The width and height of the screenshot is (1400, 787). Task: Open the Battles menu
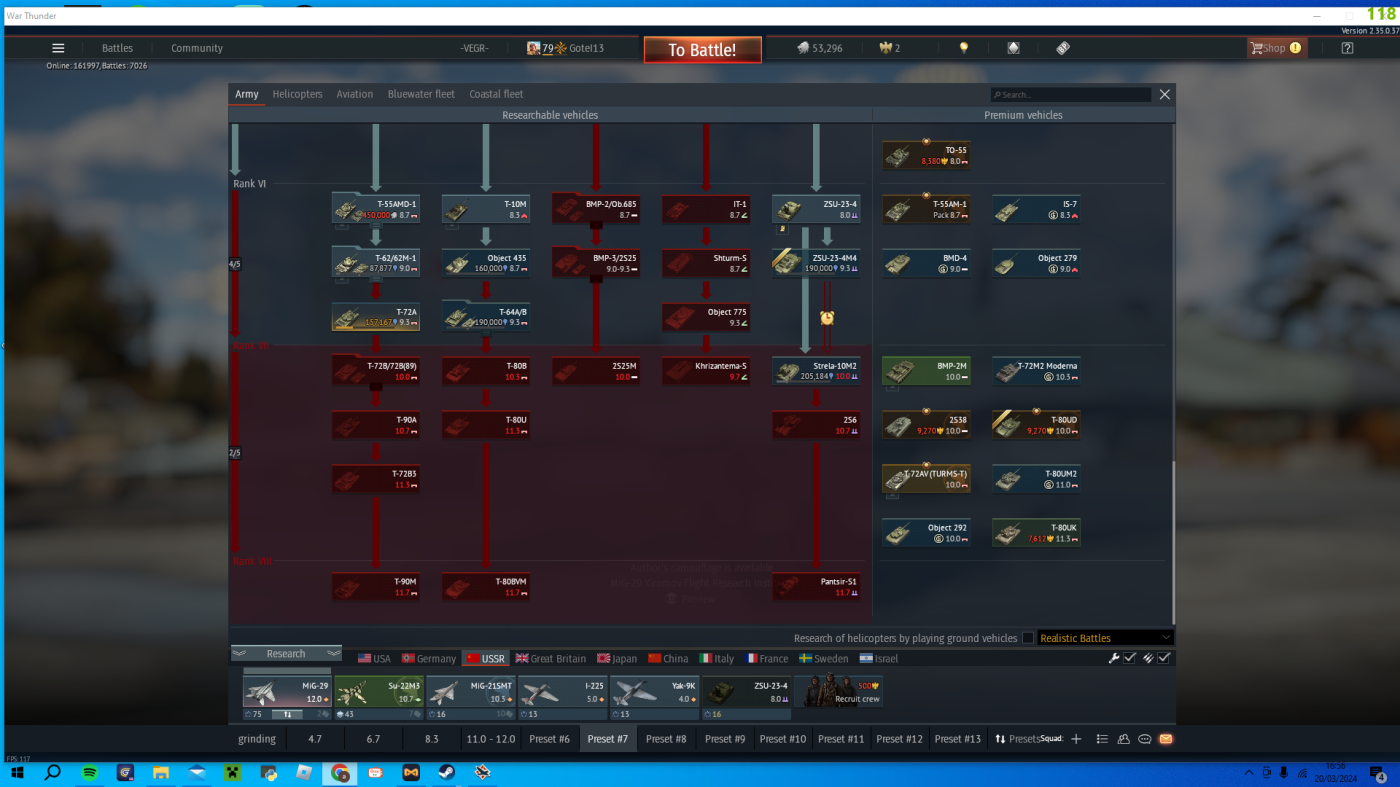(117, 48)
